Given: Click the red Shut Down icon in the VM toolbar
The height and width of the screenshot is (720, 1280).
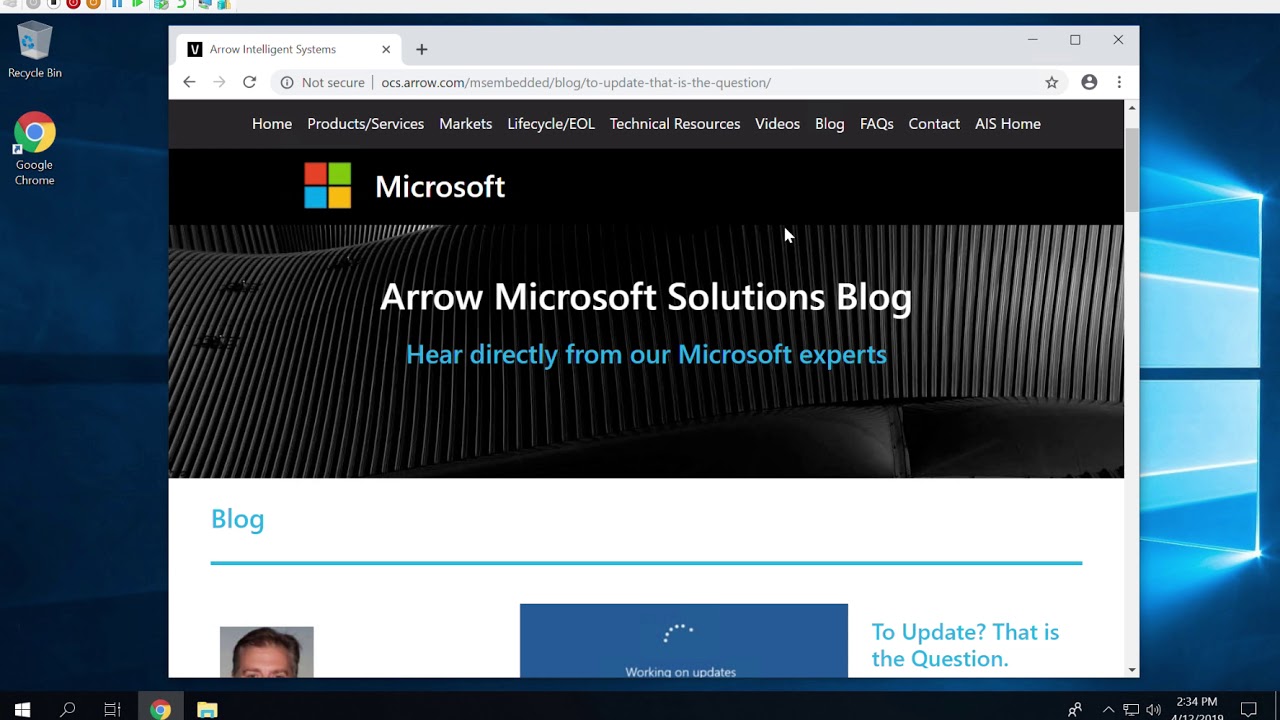Looking at the screenshot, I should coord(73,4).
